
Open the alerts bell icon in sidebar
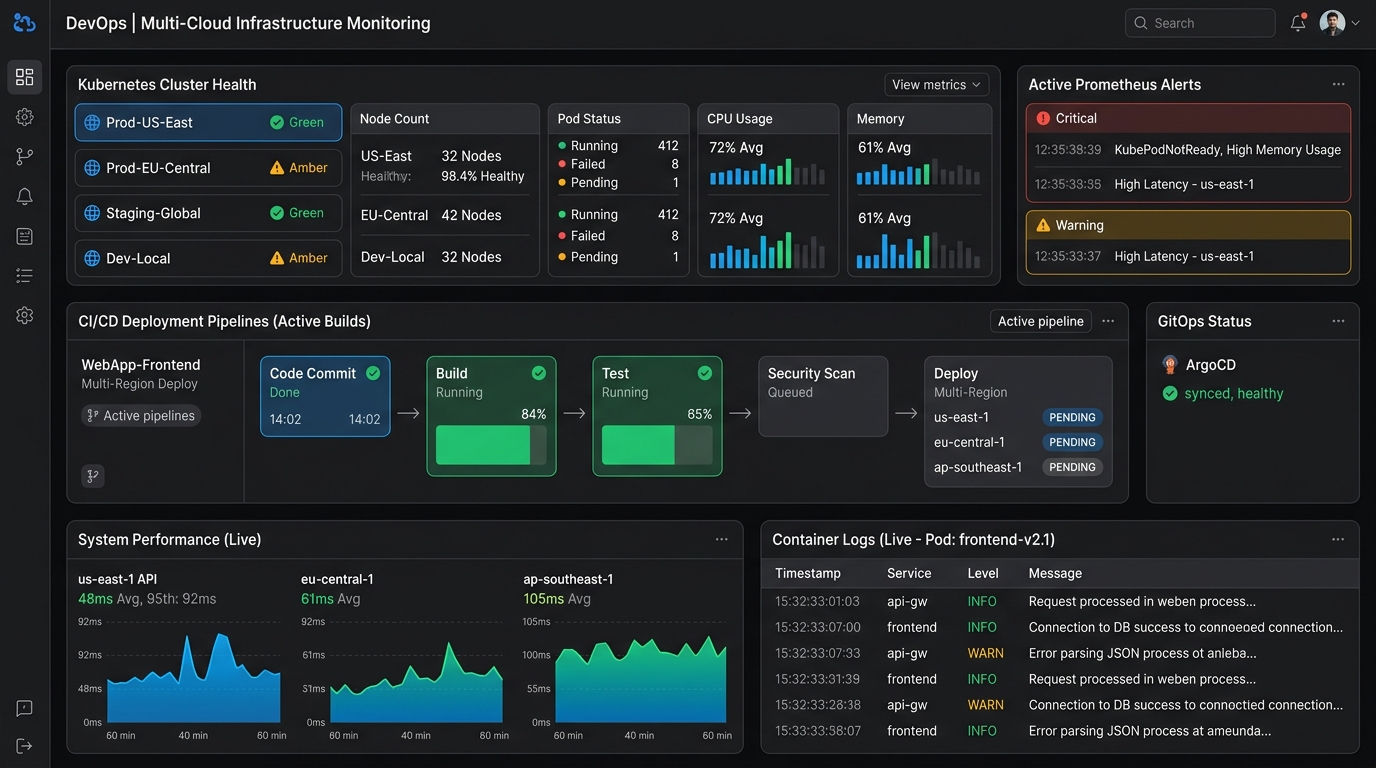point(25,197)
